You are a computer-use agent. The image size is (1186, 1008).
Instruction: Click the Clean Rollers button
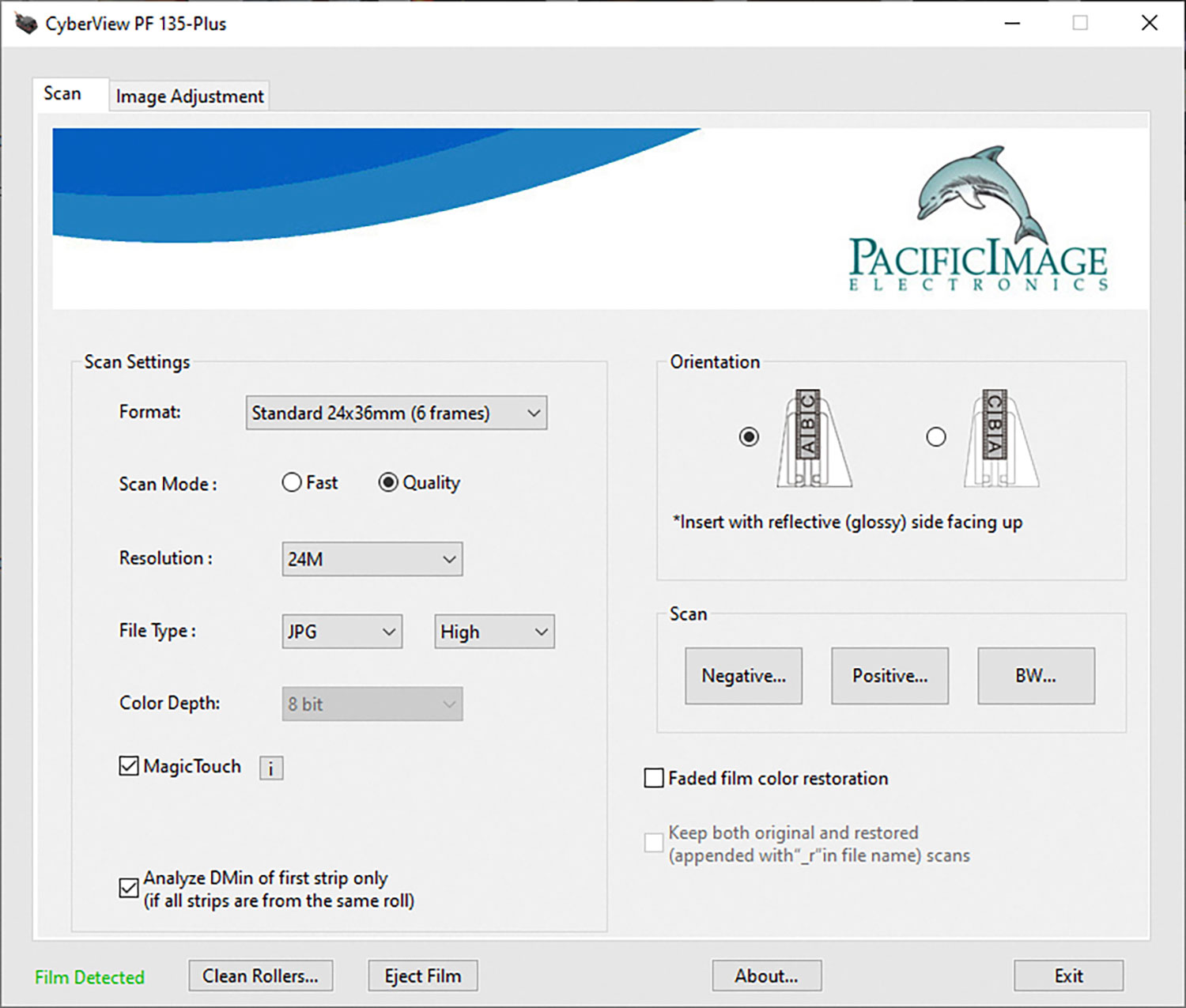pos(260,976)
